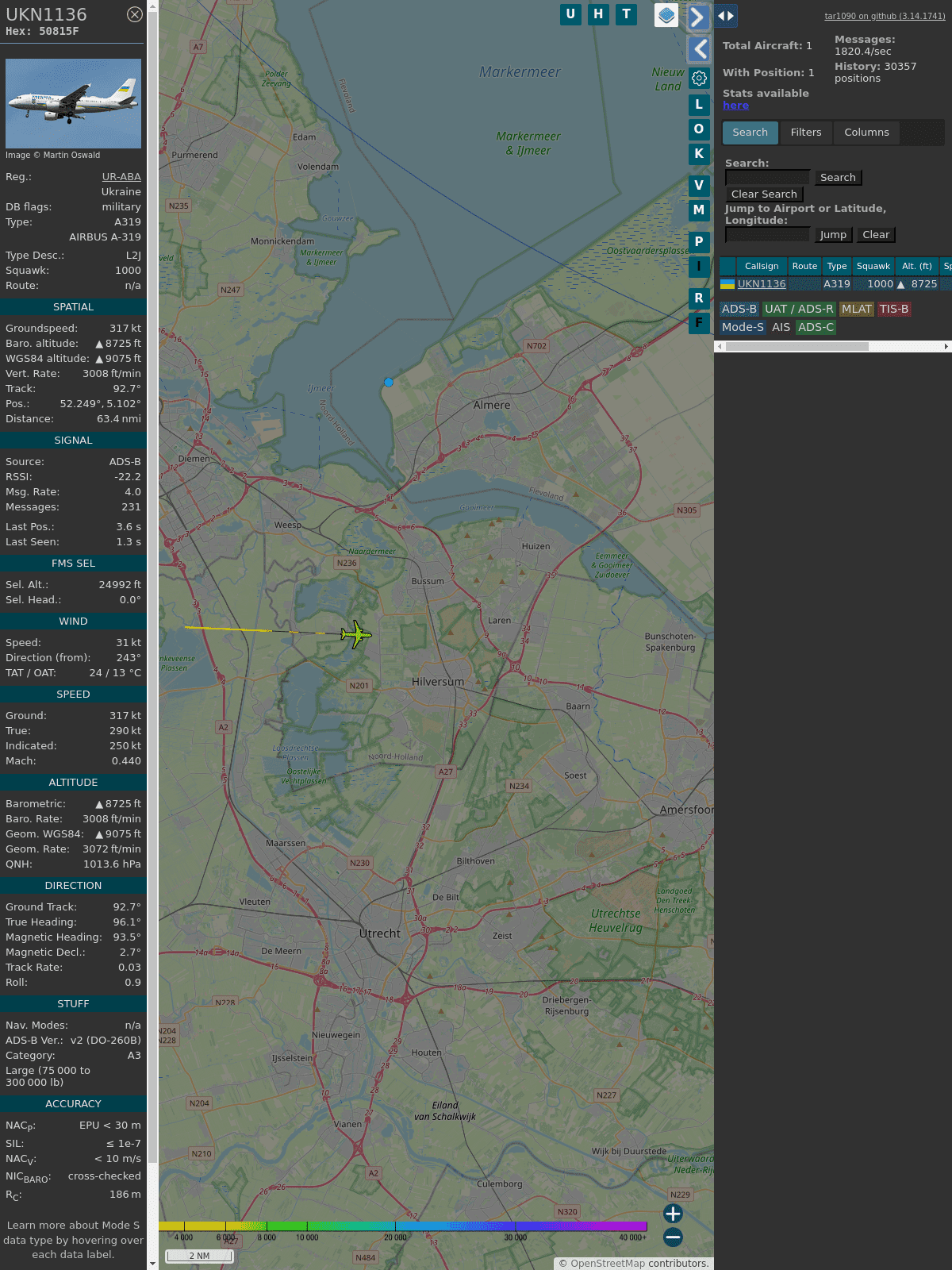Click the F follow button
The image size is (952, 1270).
tap(699, 322)
